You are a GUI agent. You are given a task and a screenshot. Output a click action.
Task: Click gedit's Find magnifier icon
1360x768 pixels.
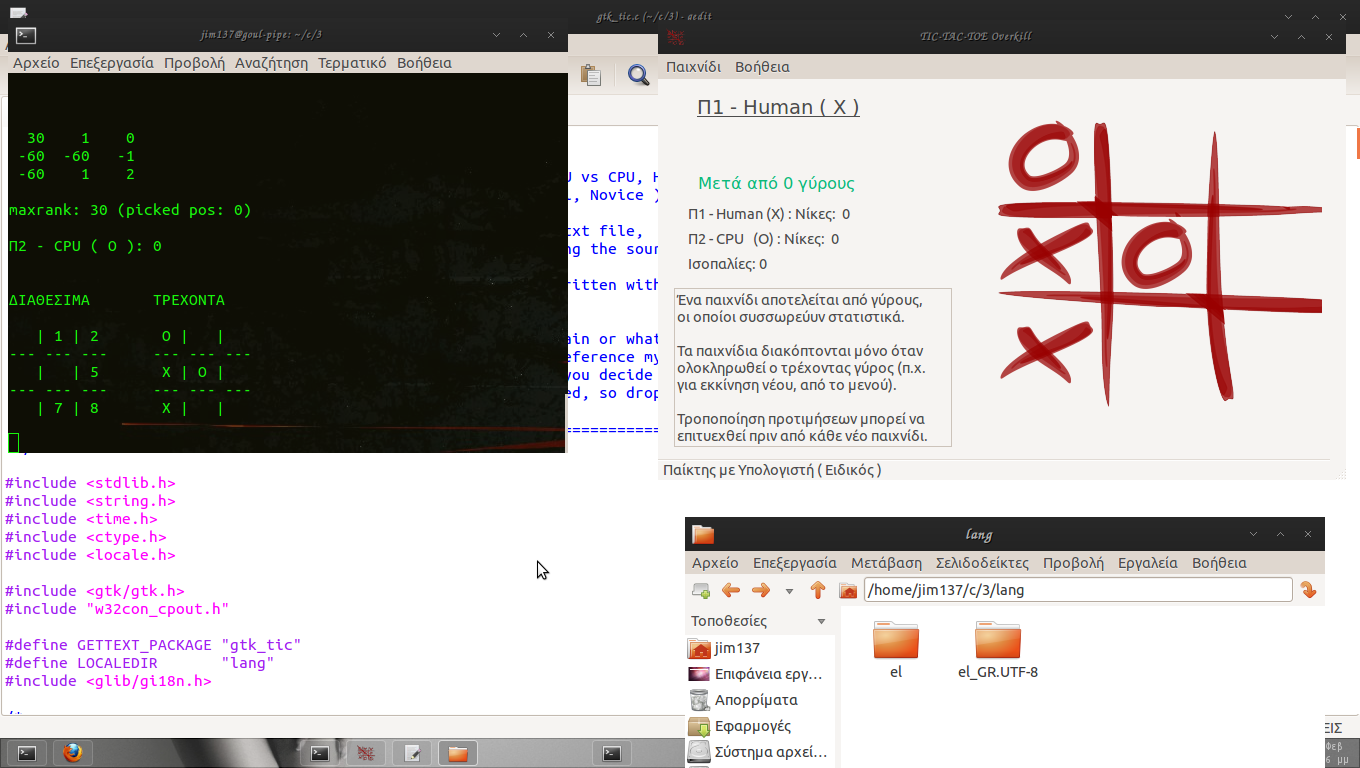[637, 75]
